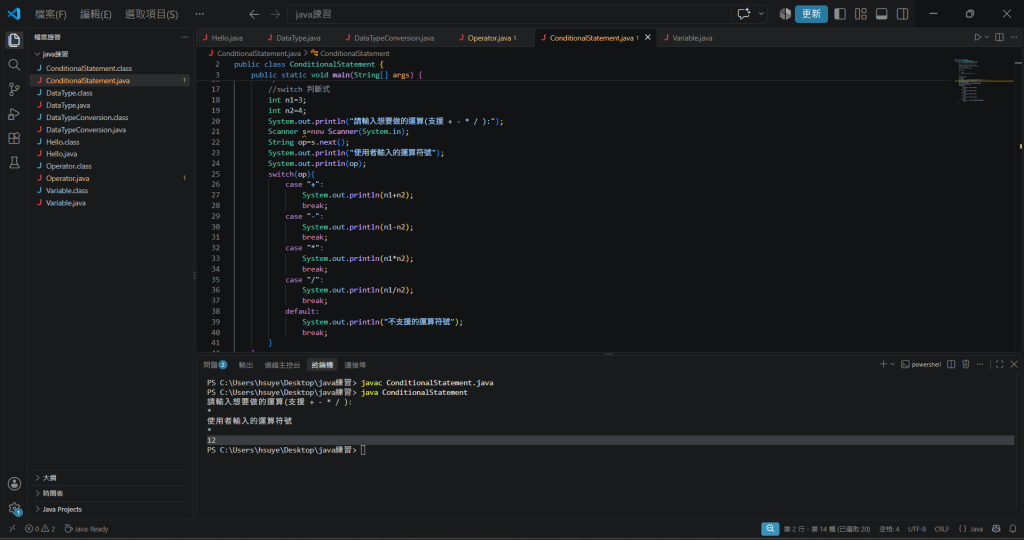The height and width of the screenshot is (540, 1024).
Task: Switch to the 問題 problems panel tab
Action: 215,365
